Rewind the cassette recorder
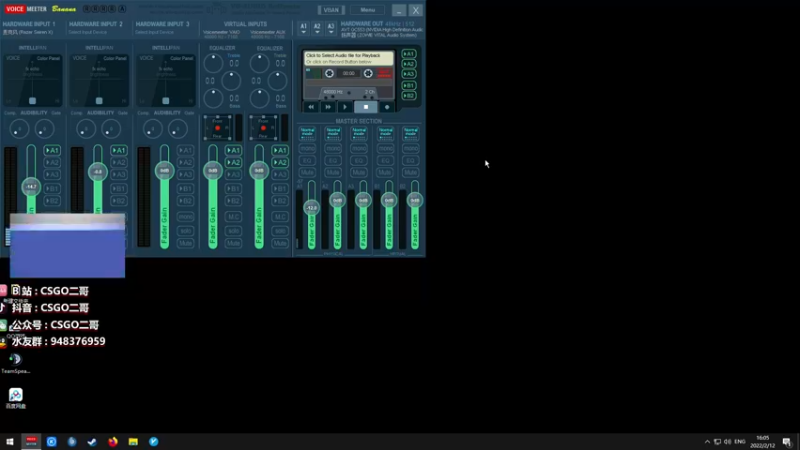The image size is (800, 450). pos(311,107)
